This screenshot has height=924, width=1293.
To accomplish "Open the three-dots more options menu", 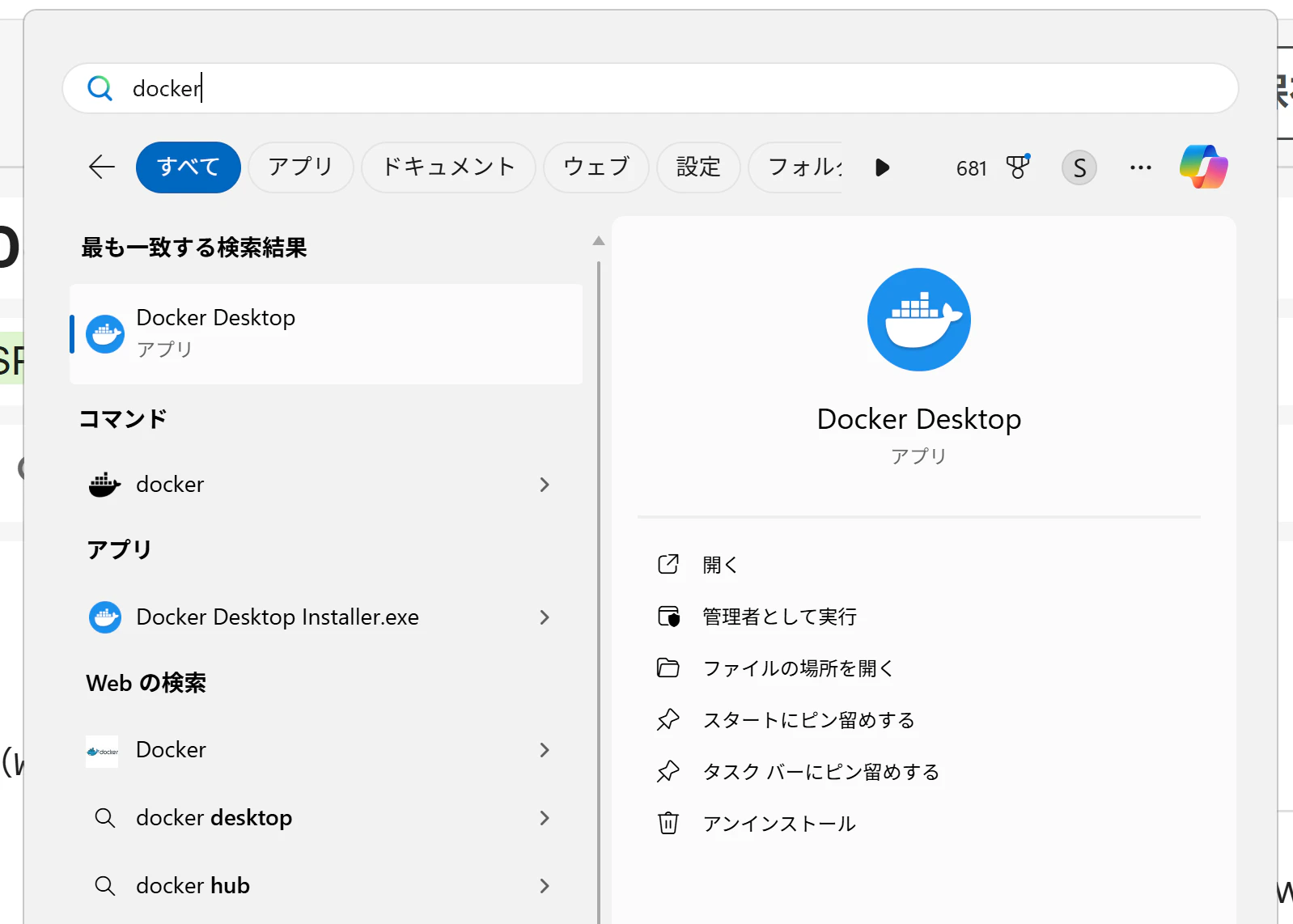I will [x=1140, y=167].
